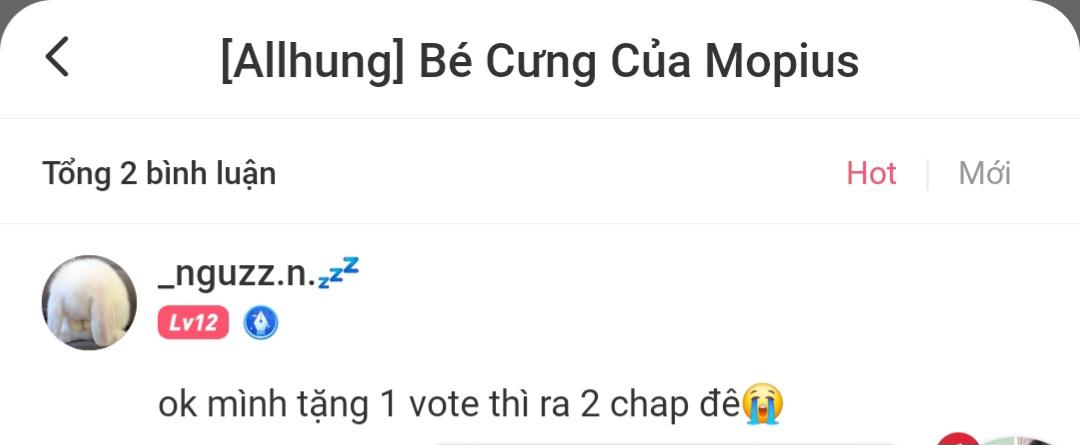Switch comment sorting to Hot

(871, 174)
